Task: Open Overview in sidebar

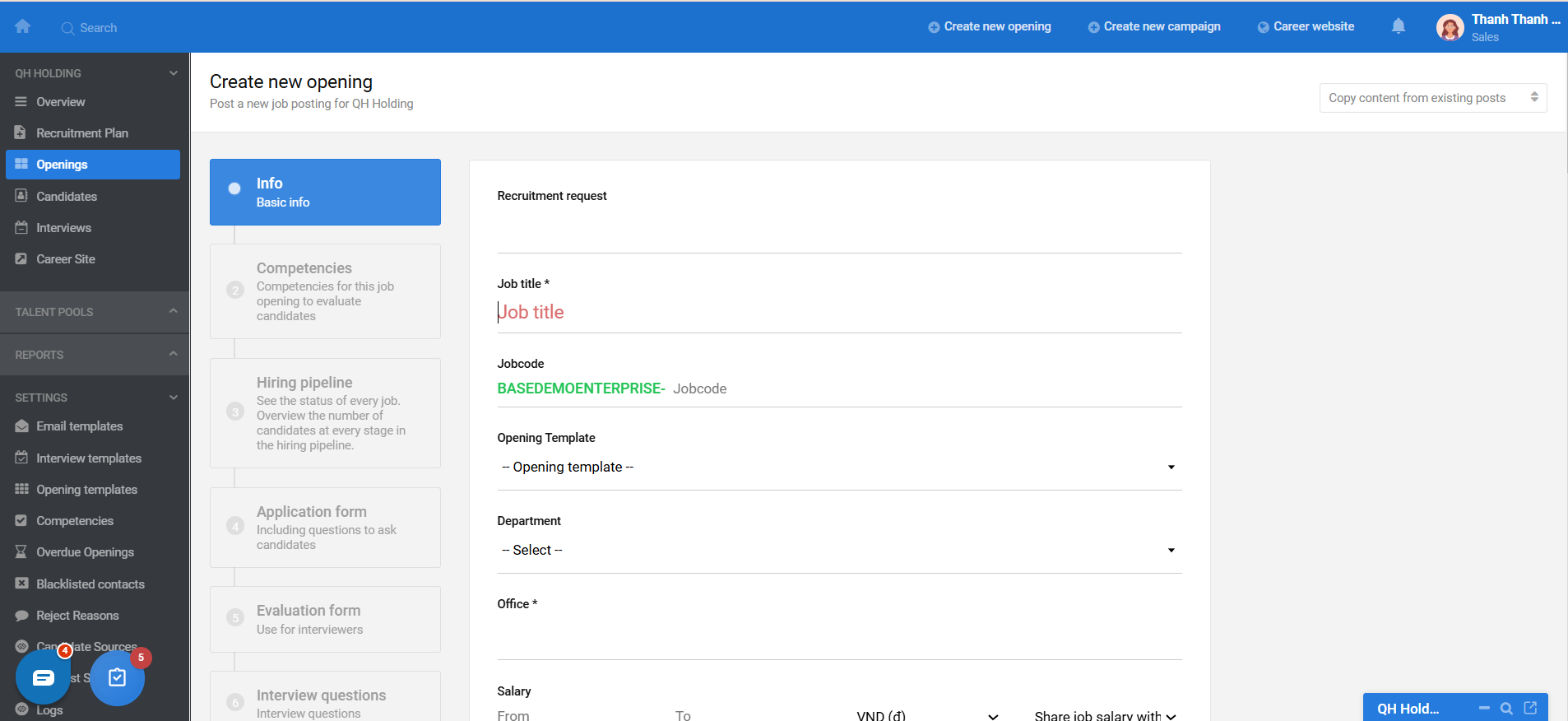Action: [61, 102]
